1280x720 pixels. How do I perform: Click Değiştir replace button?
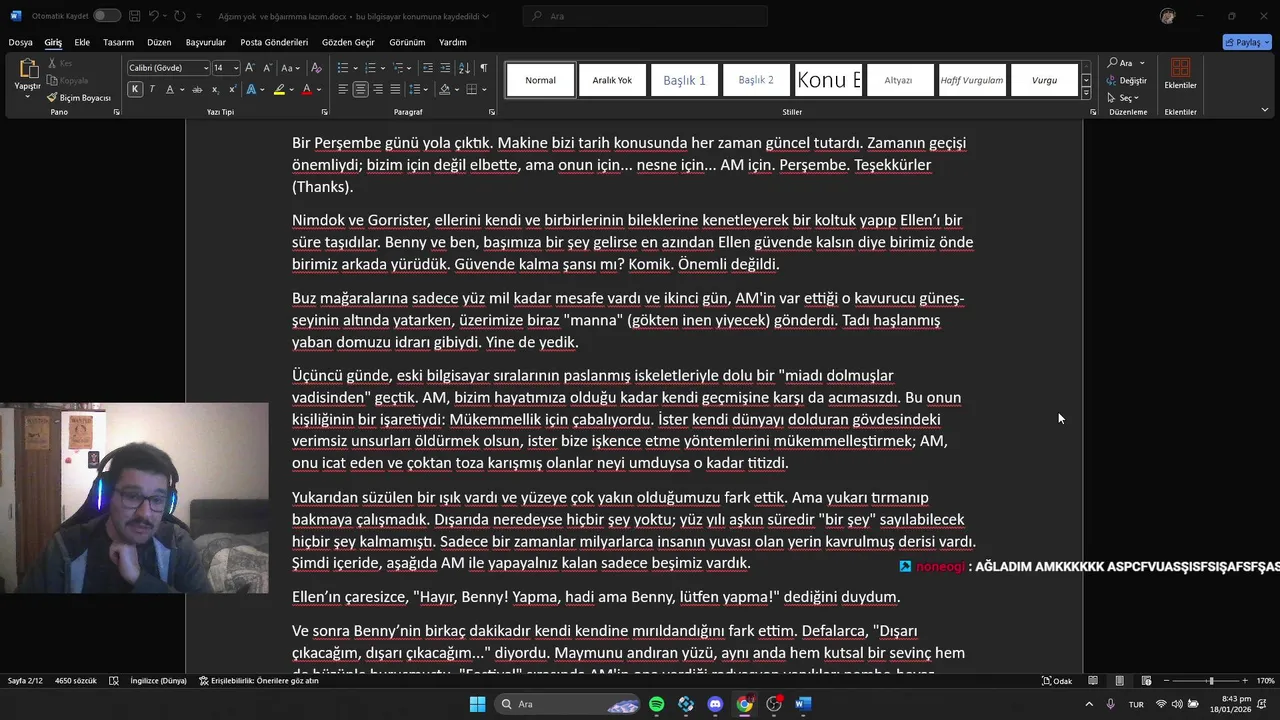pos(1127,80)
